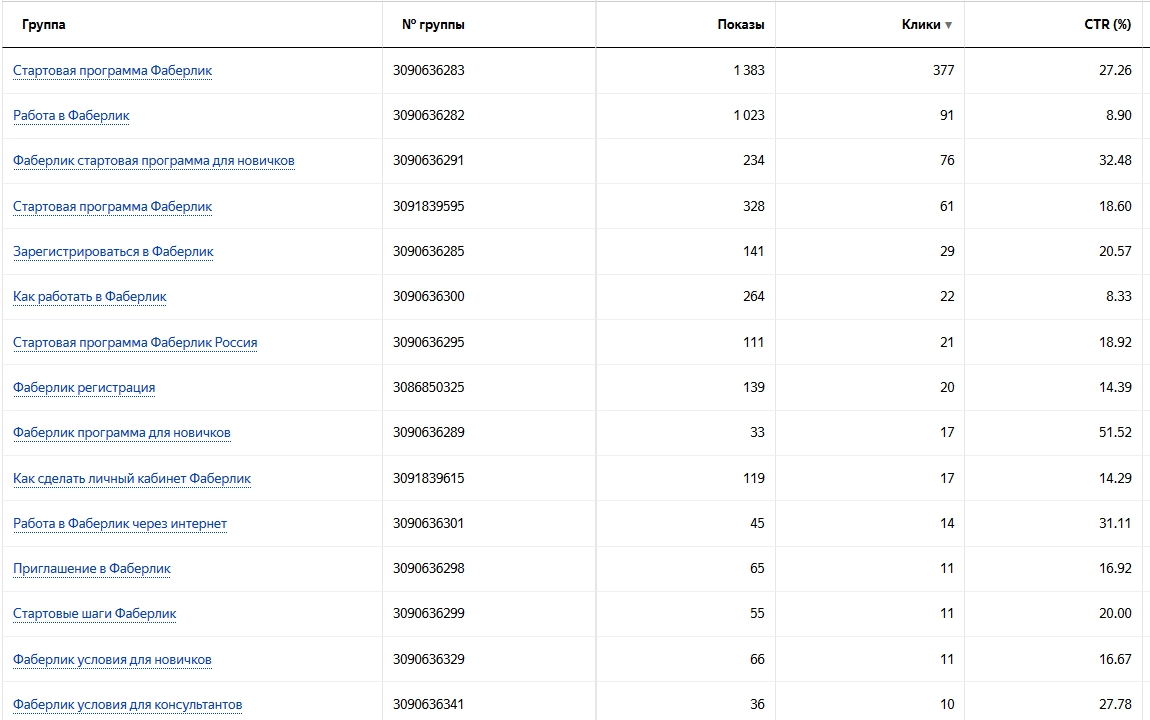Select the Фаберлик регистрация group link
The width and height of the screenshot is (1150, 720).
coord(84,388)
